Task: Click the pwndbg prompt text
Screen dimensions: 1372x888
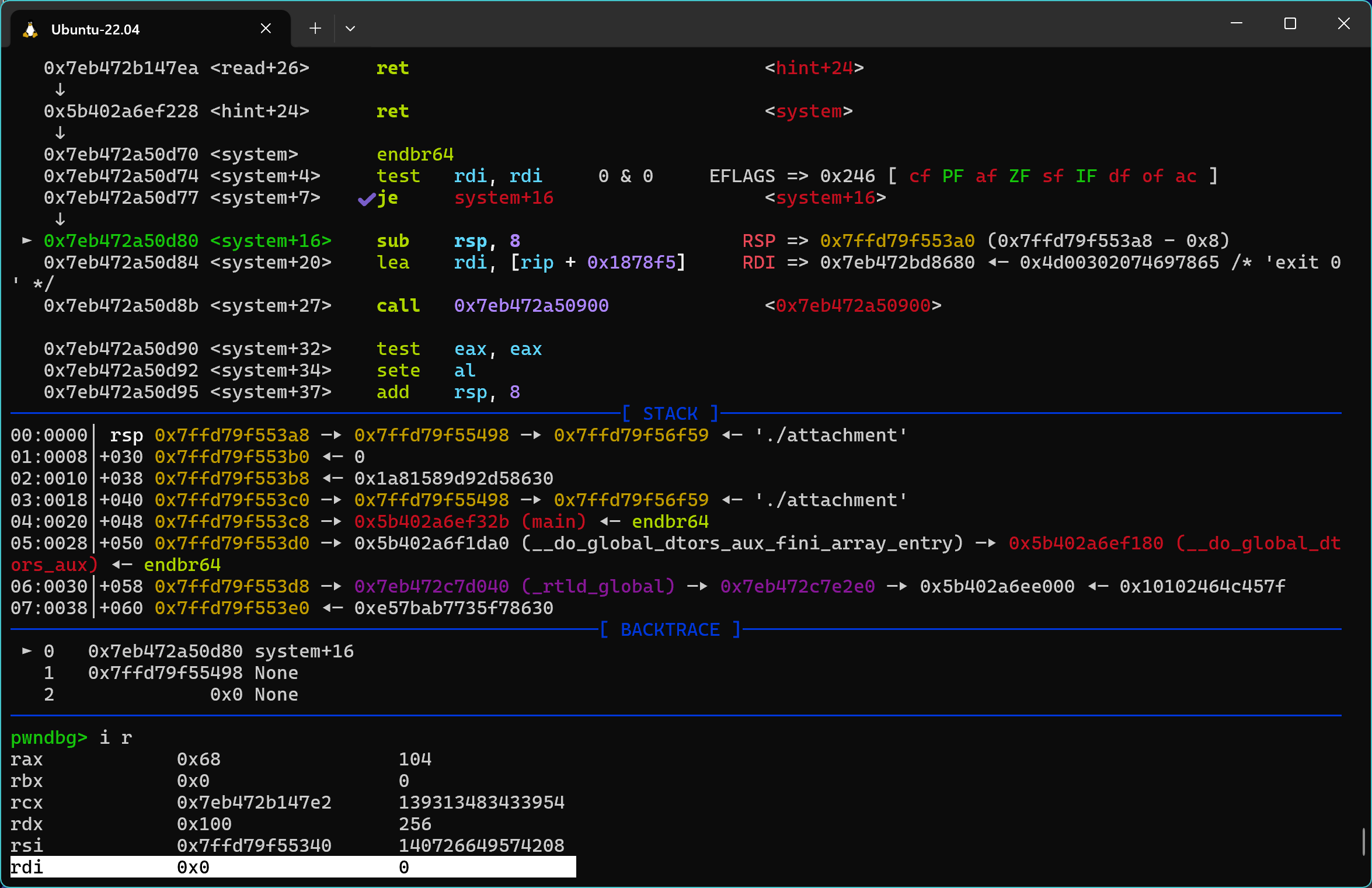Action: 48,737
